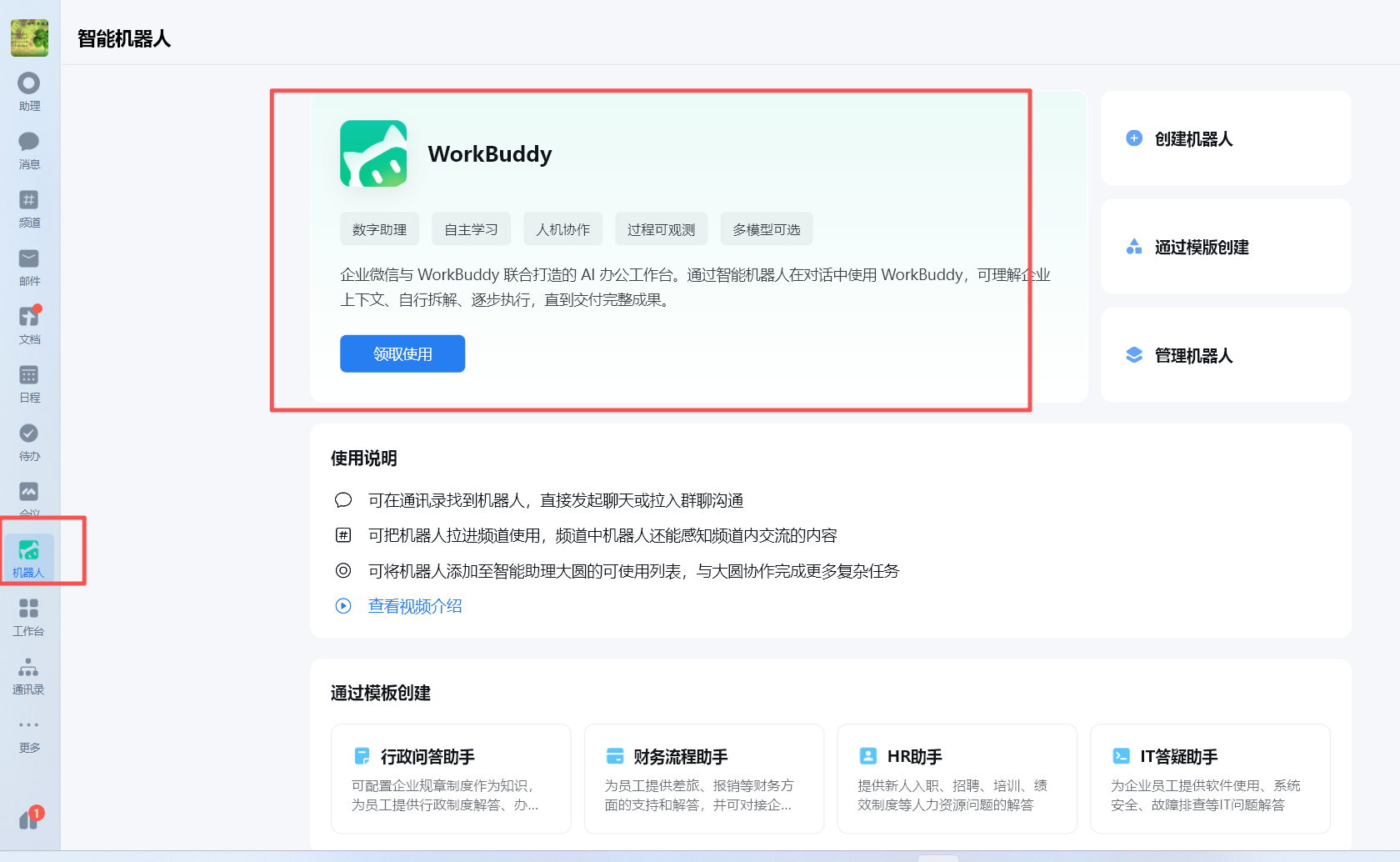Select IT答疑助手 template card
Viewport: 1400px width, 862px height.
1210,779
